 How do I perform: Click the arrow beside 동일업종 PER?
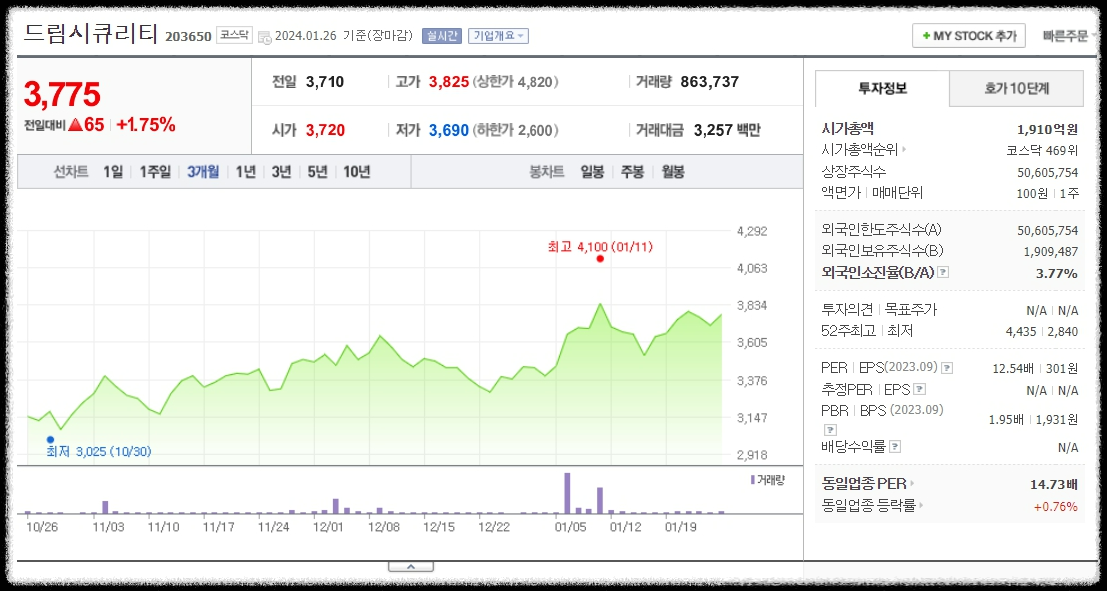pyautogui.click(x=912, y=484)
